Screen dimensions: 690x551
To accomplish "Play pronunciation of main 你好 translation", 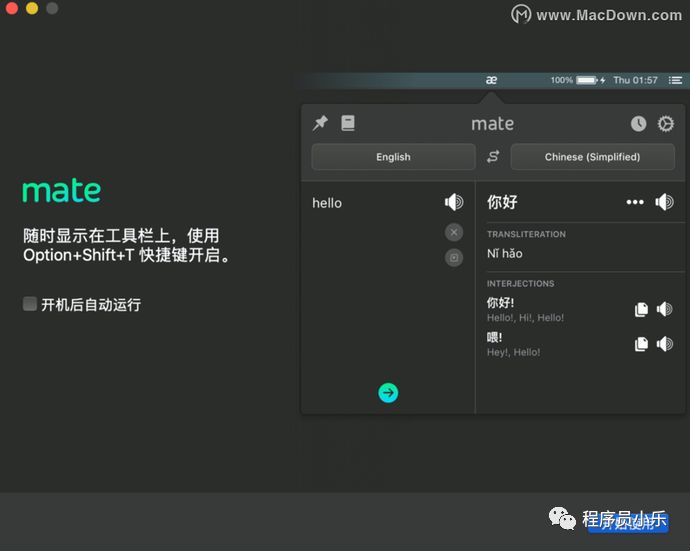I will coord(664,202).
